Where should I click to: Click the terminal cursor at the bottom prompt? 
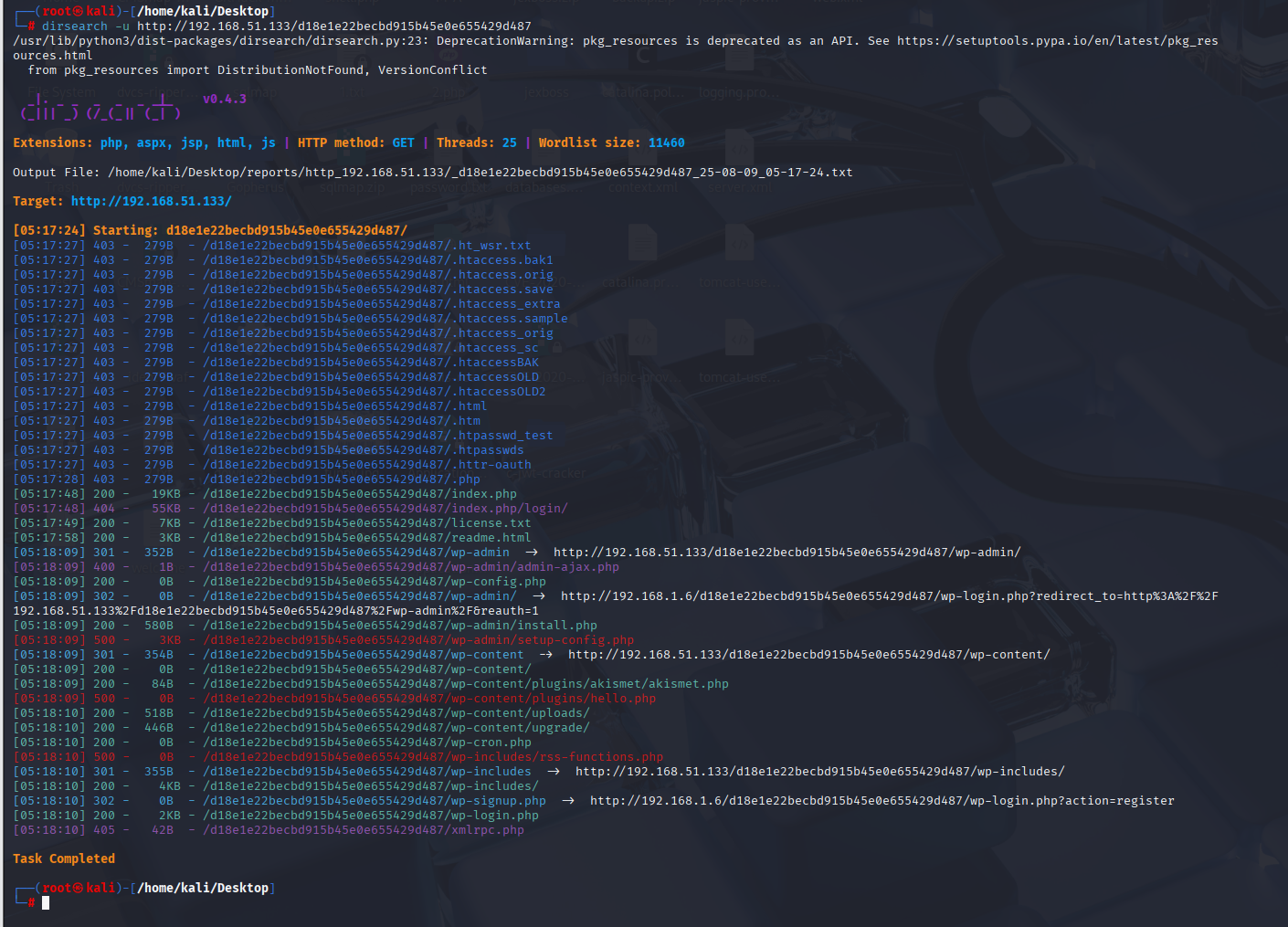click(x=46, y=902)
